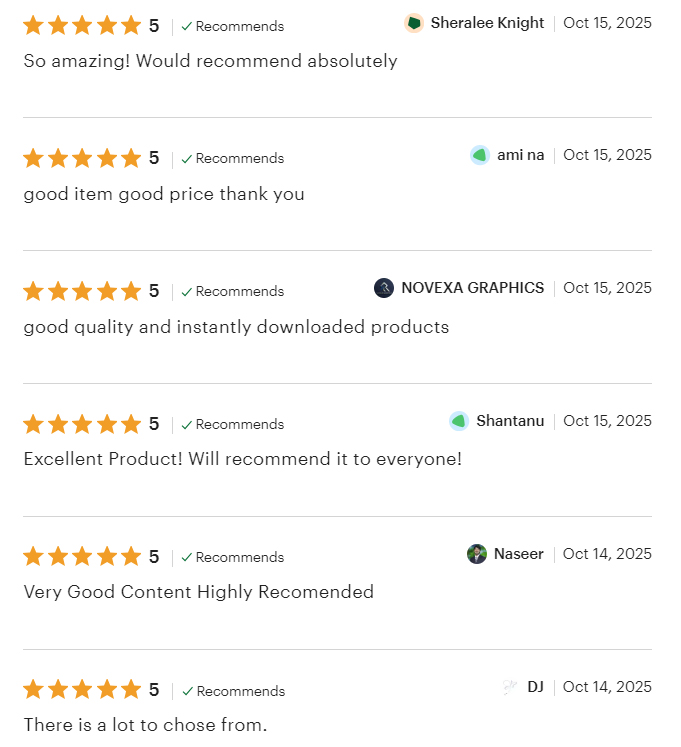681x747 pixels.
Task: Open NOVEXA GRAPHICS dark avatar icon
Action: [x=384, y=288]
